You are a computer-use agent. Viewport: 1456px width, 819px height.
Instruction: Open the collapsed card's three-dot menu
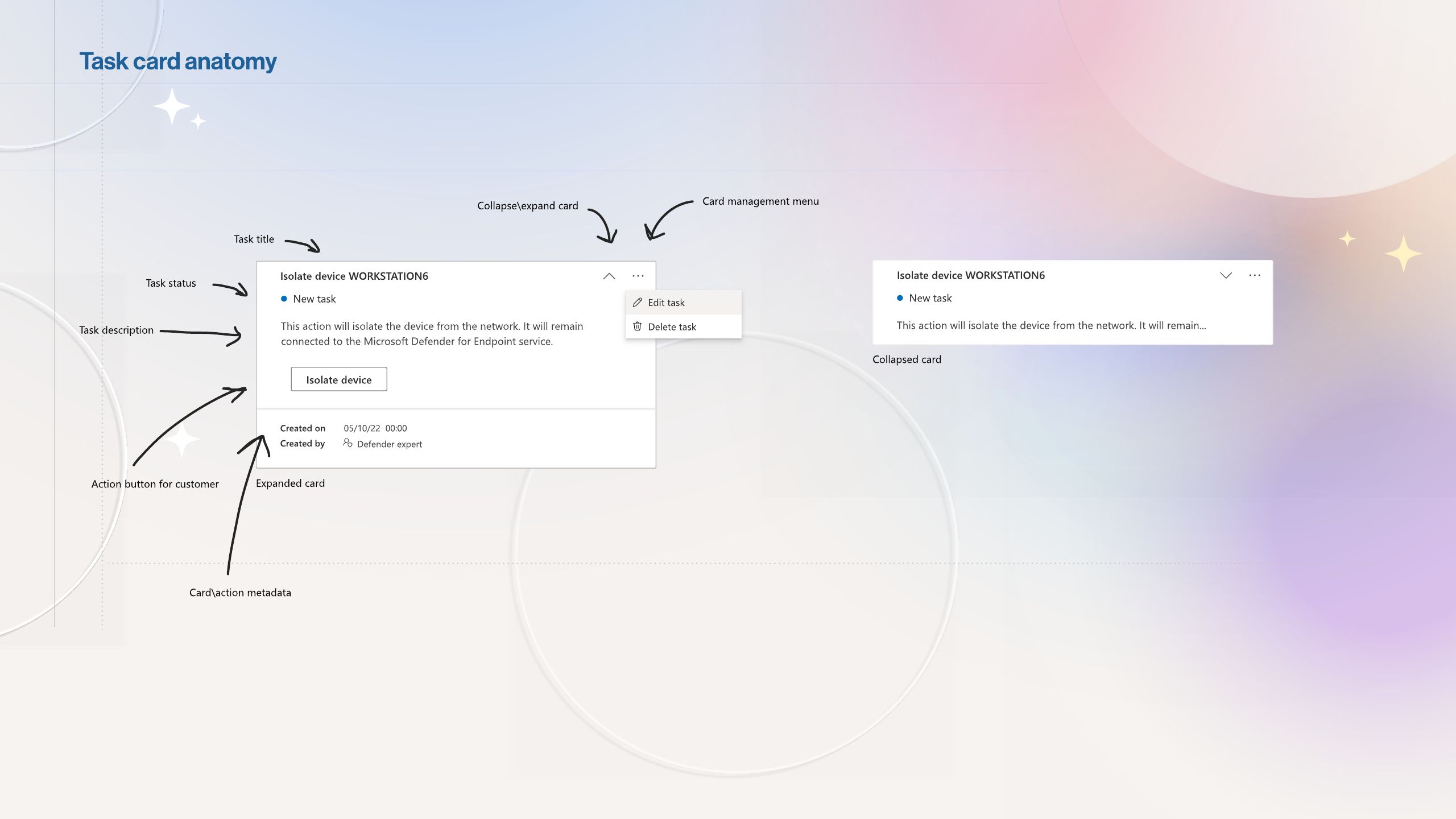click(x=1255, y=275)
